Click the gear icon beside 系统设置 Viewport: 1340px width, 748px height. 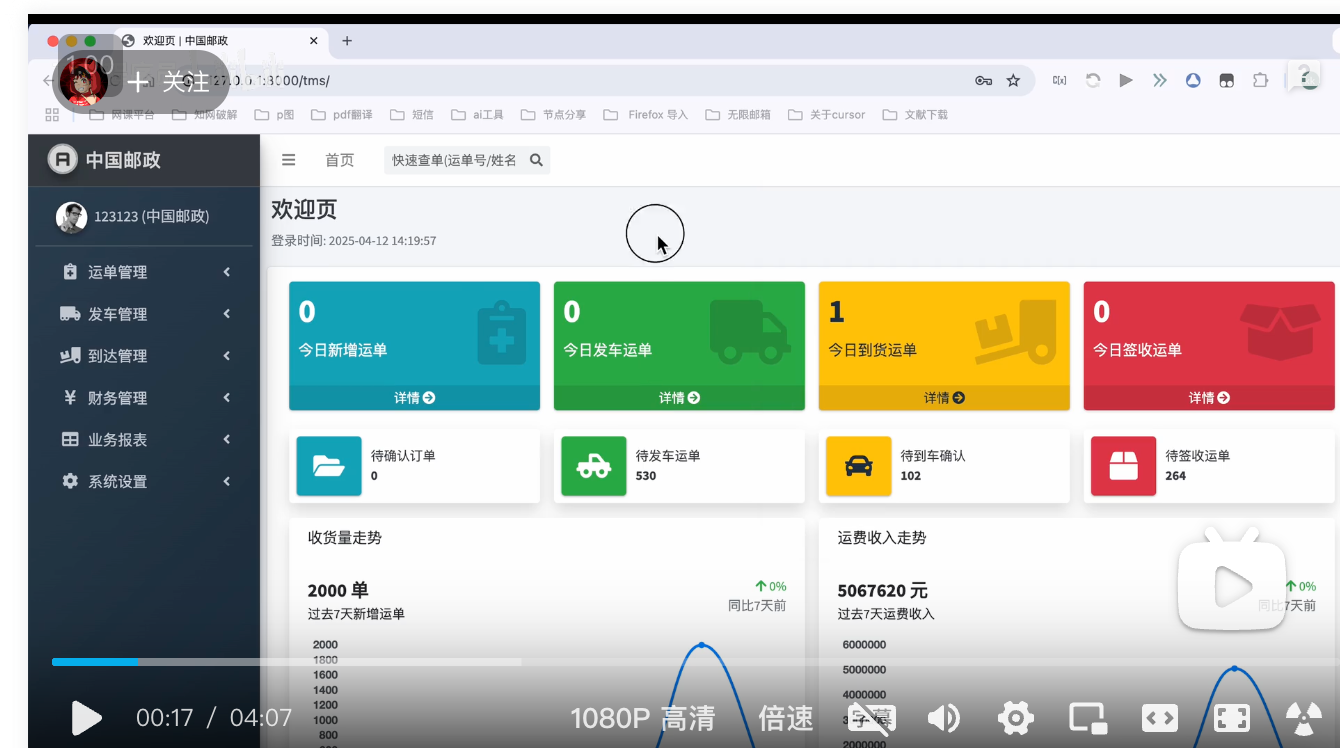pyautogui.click(x=70, y=482)
